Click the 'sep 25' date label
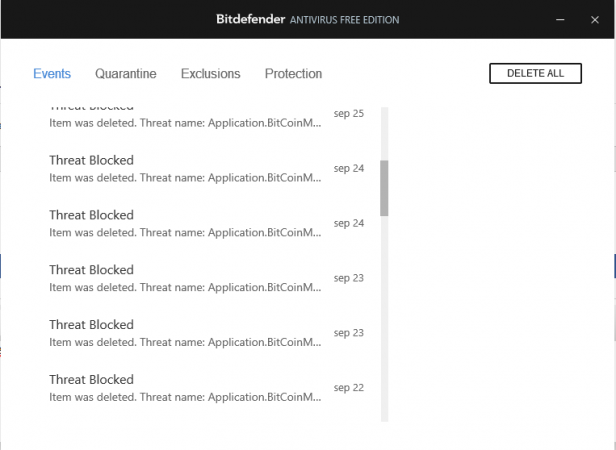 (349, 114)
